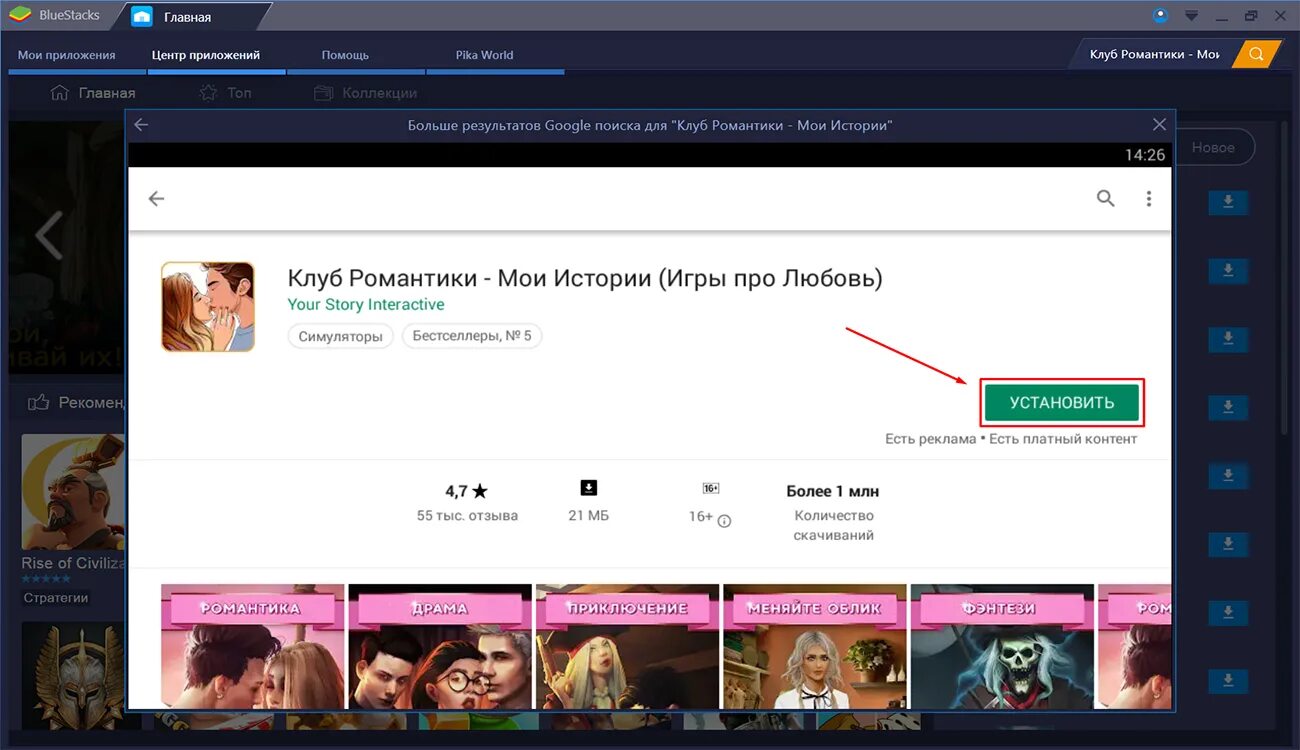Image resolution: width=1300 pixels, height=750 pixels.
Task: Open the Драма screenshot
Action: pos(440,647)
